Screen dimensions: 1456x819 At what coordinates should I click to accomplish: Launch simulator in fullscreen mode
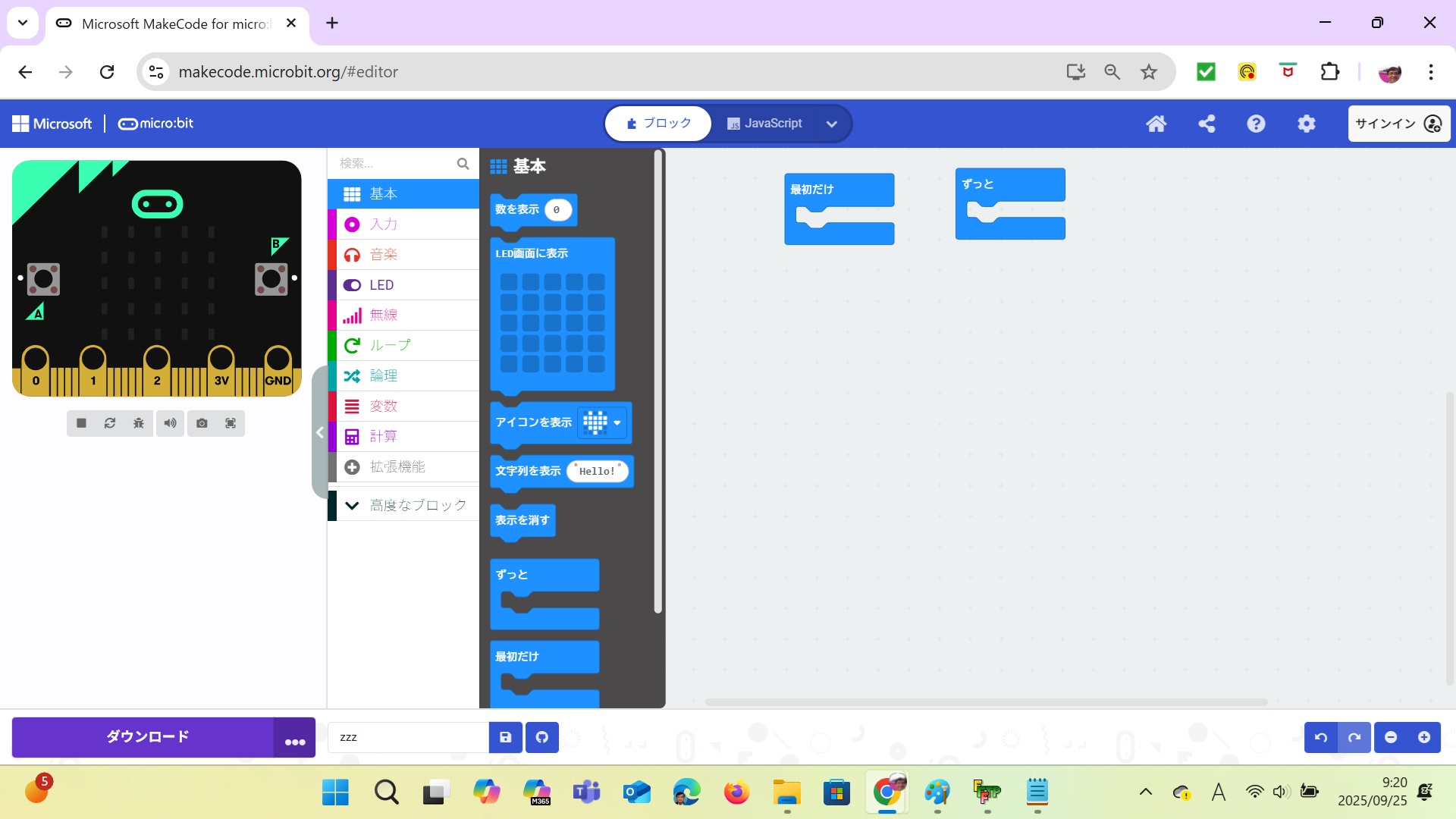point(231,423)
